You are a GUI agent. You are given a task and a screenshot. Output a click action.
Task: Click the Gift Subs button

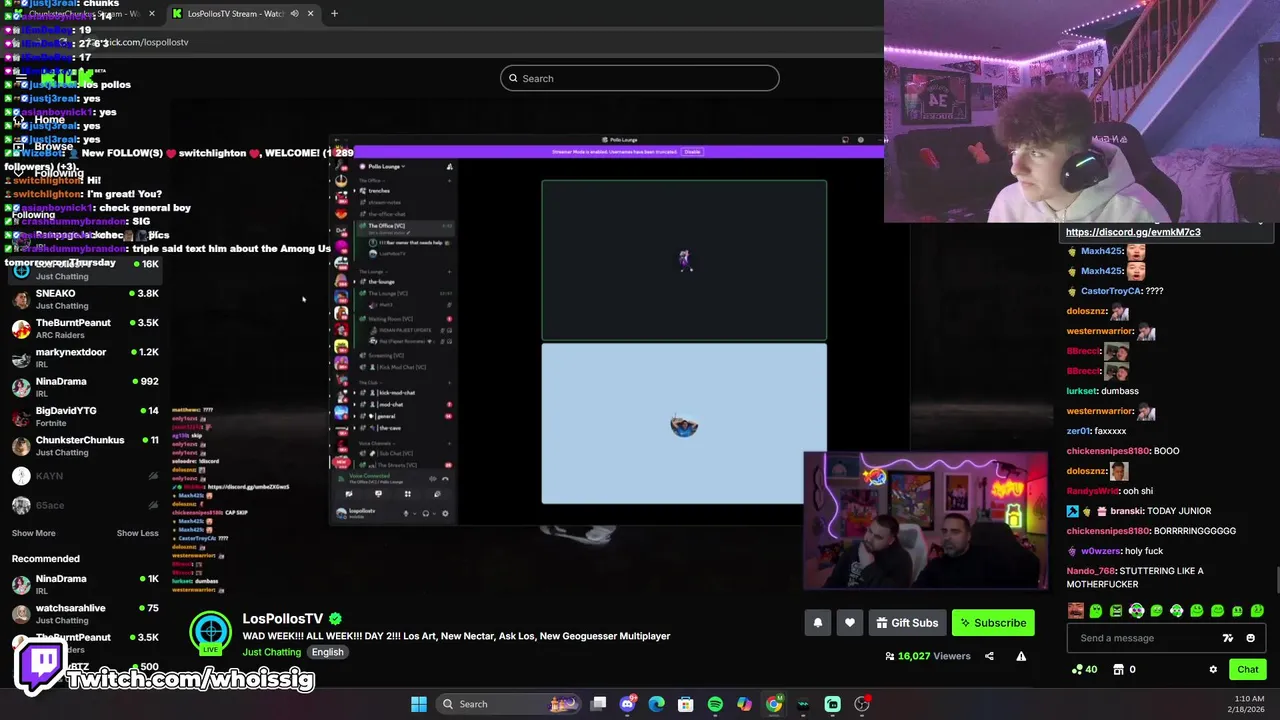(x=907, y=623)
